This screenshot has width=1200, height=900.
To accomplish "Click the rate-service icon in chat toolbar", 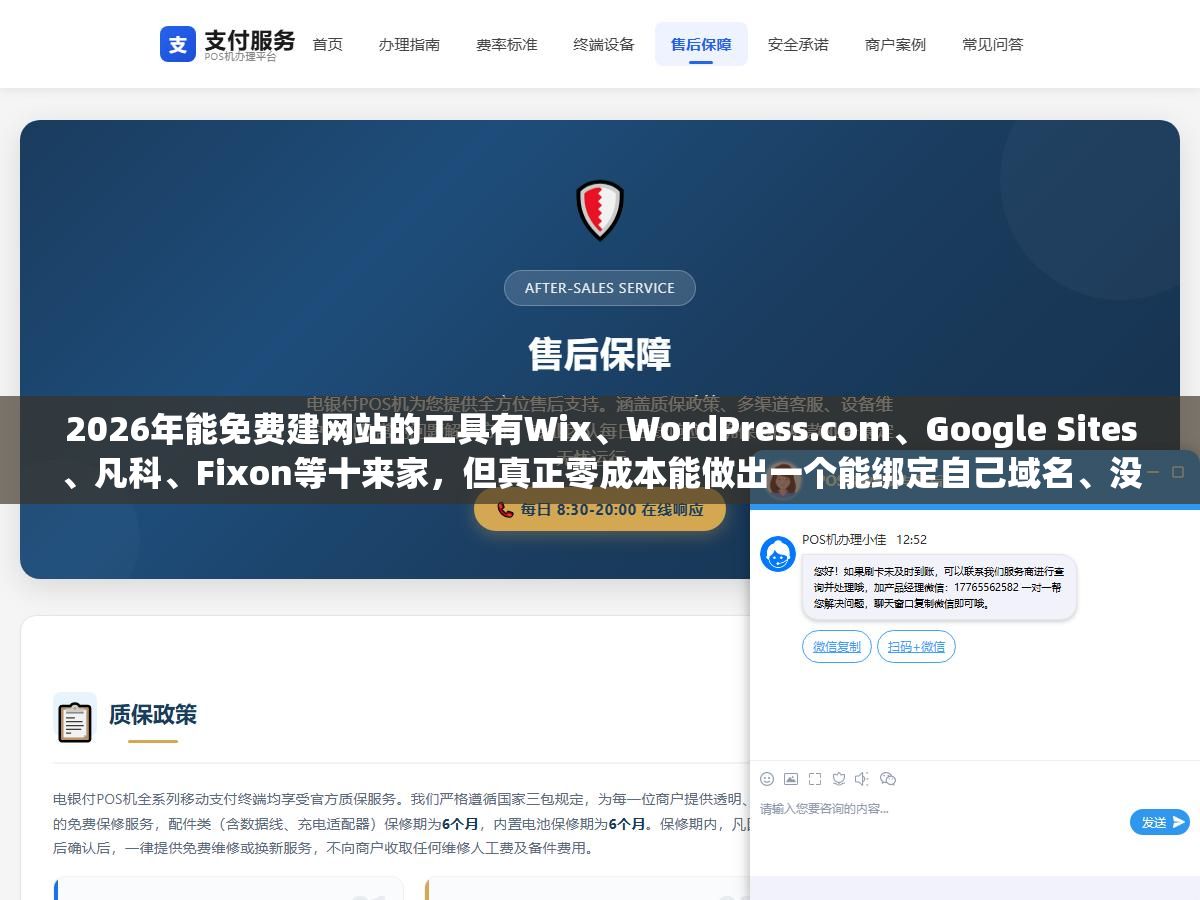I will tap(839, 779).
